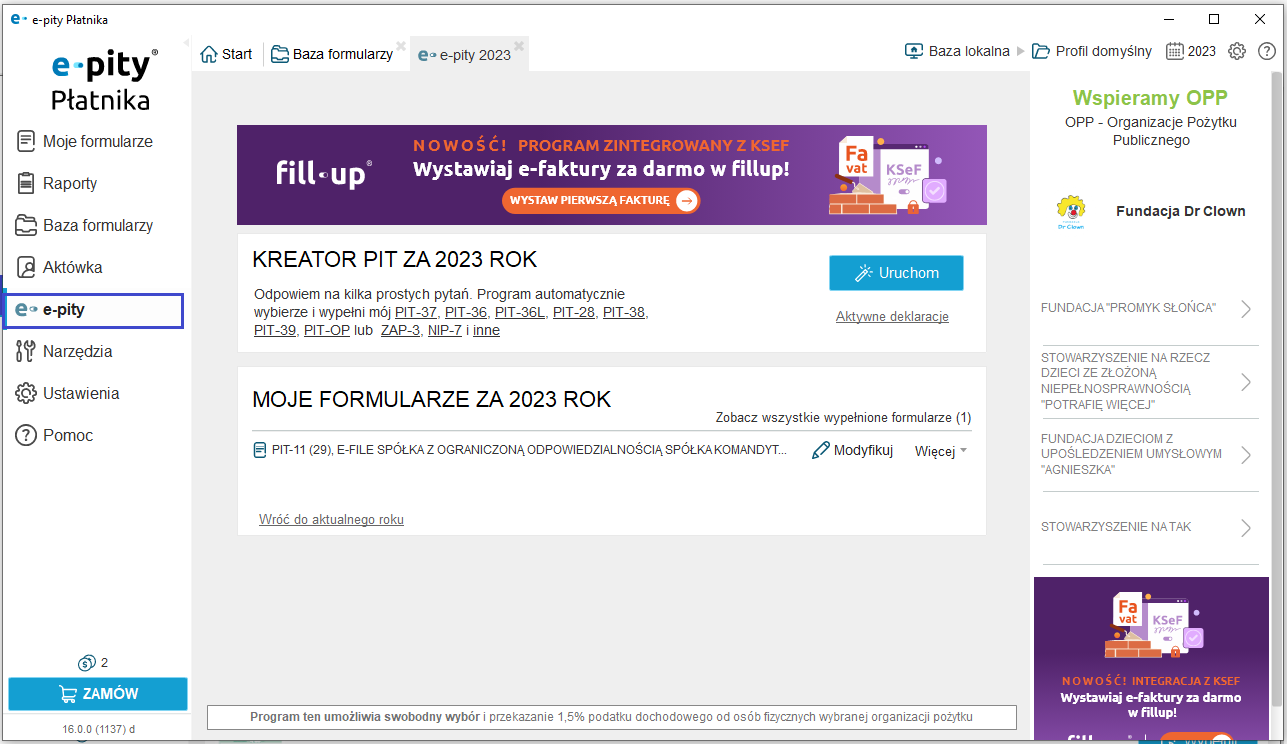Click the Uruchom button
Screen dimensions: 1287x744
pyautogui.click(x=896, y=273)
